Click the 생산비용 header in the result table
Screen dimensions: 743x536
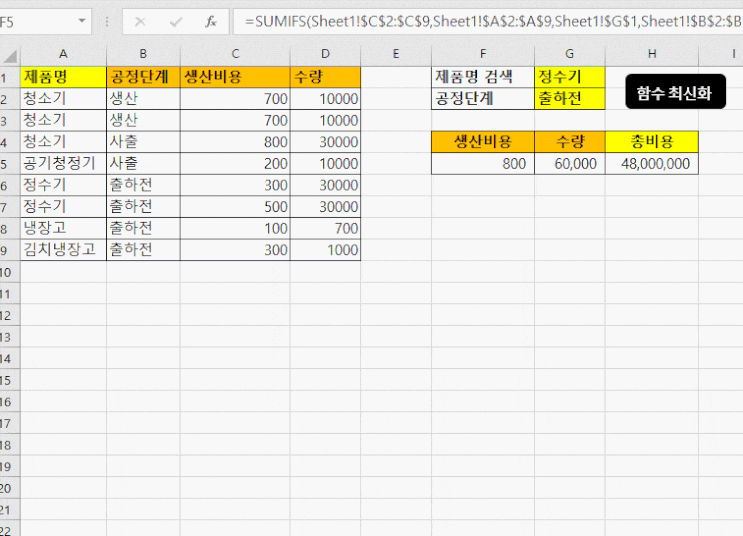coord(483,142)
